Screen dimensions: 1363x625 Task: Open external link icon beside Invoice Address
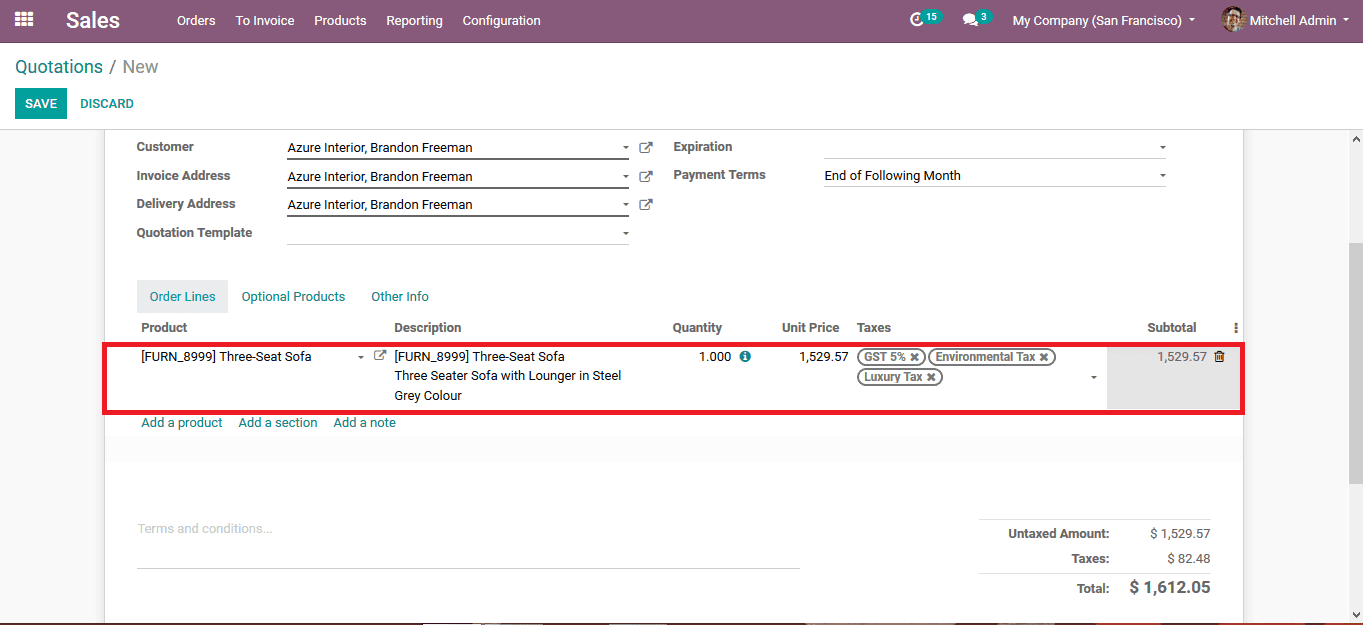(x=646, y=177)
